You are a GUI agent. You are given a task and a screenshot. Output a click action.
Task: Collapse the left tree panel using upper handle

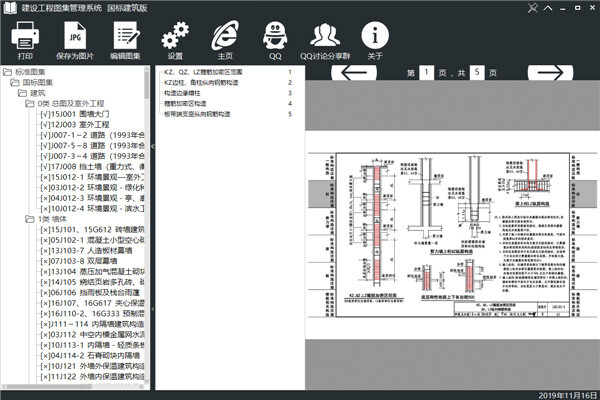pos(153,146)
